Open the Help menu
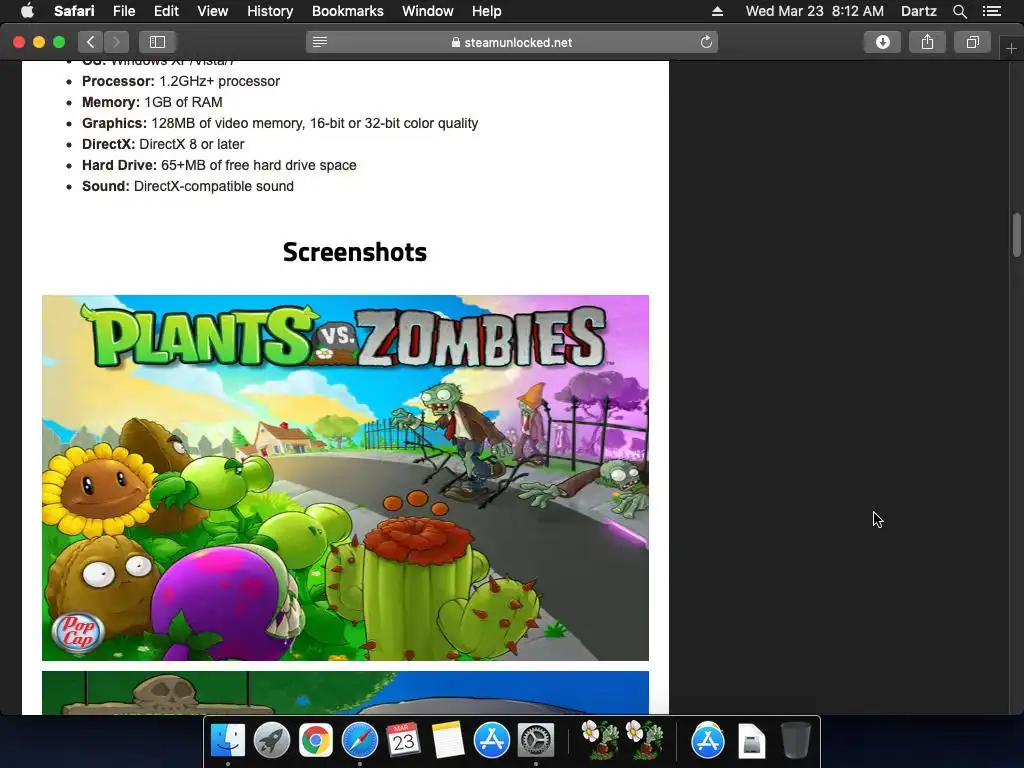 pyautogui.click(x=487, y=11)
